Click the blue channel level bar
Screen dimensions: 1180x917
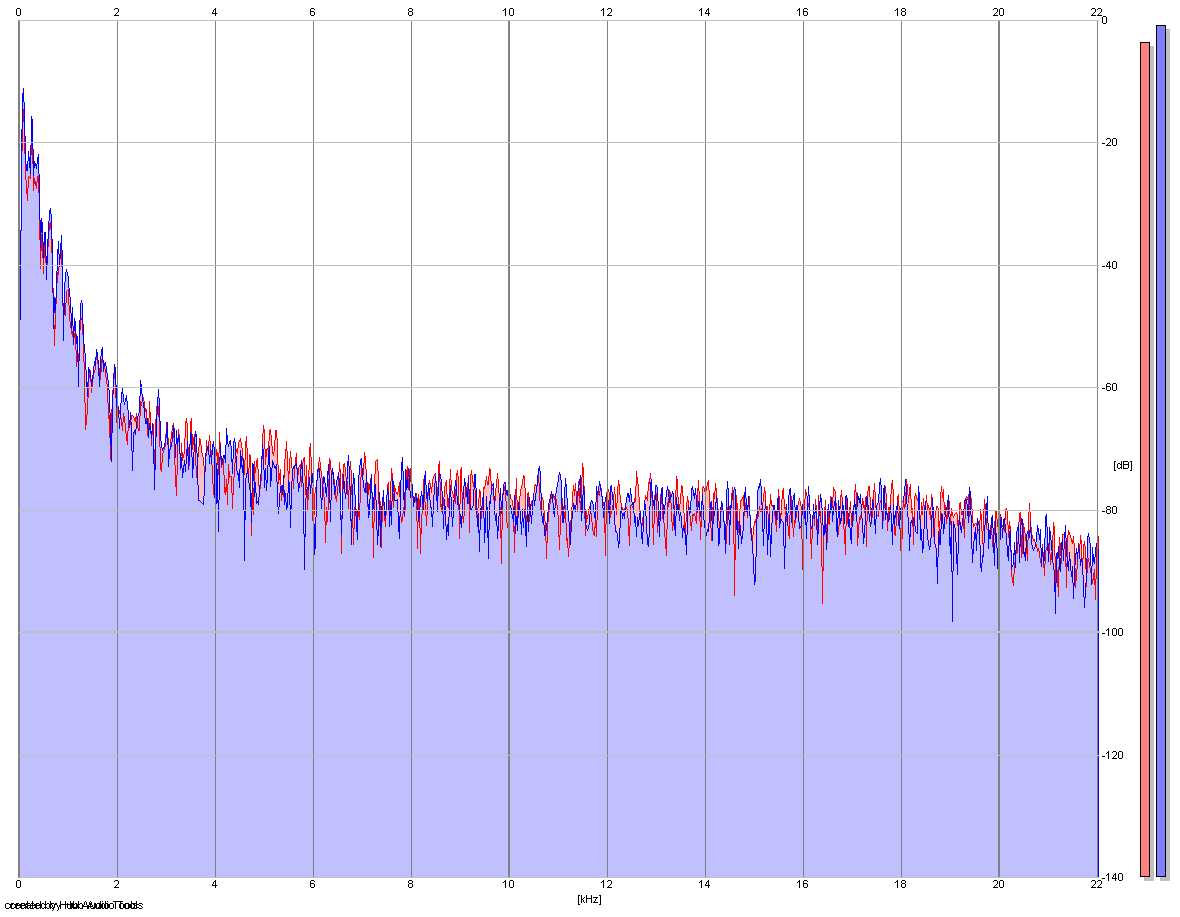[x=1160, y=451]
